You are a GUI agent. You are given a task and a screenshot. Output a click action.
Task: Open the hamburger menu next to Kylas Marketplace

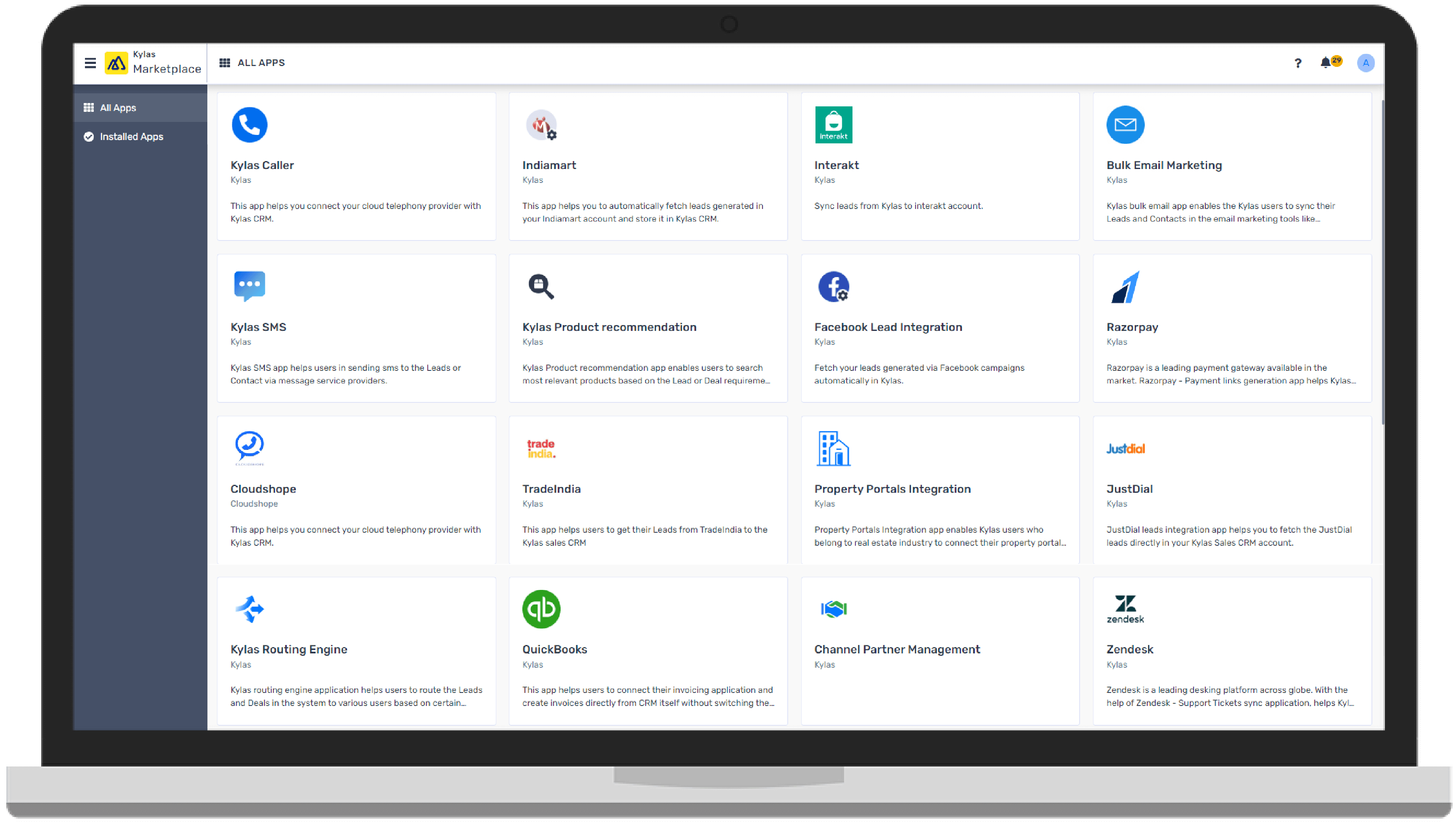click(x=90, y=63)
